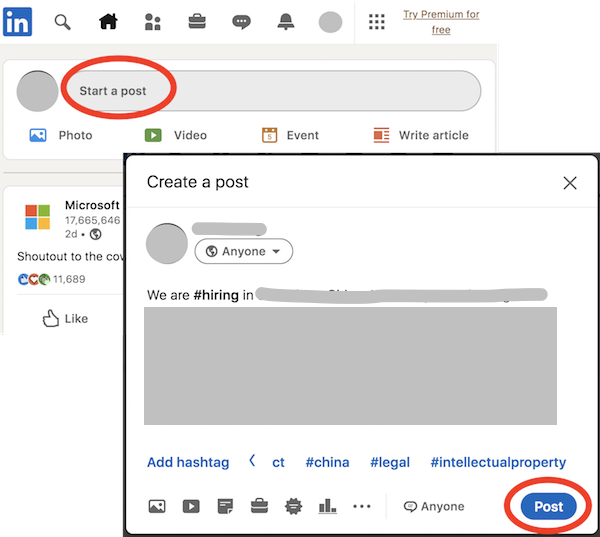Click the Add video icon in dialog
The width and height of the screenshot is (600, 537).
(191, 506)
